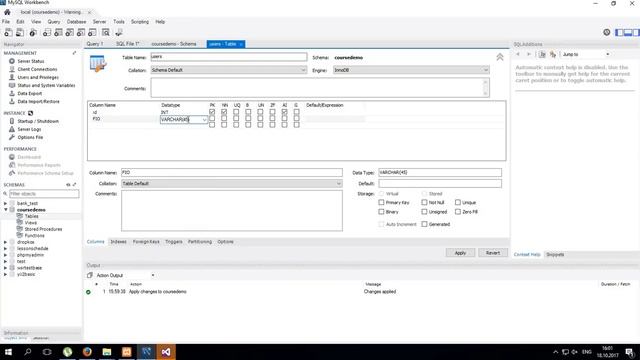Image resolution: width=640 pixels, height=360 pixels.
Task: Expand the yii2basic schema
Action: pyautogui.click(x=5, y=274)
